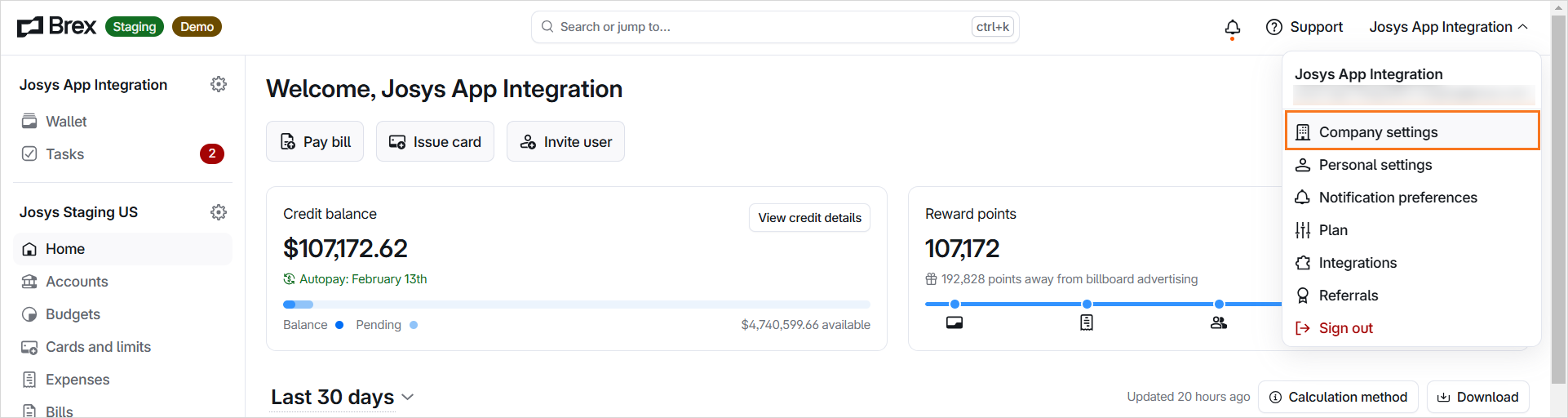Click the Integrations puzzle icon
This screenshot has width=1568, height=418.
1303,263
